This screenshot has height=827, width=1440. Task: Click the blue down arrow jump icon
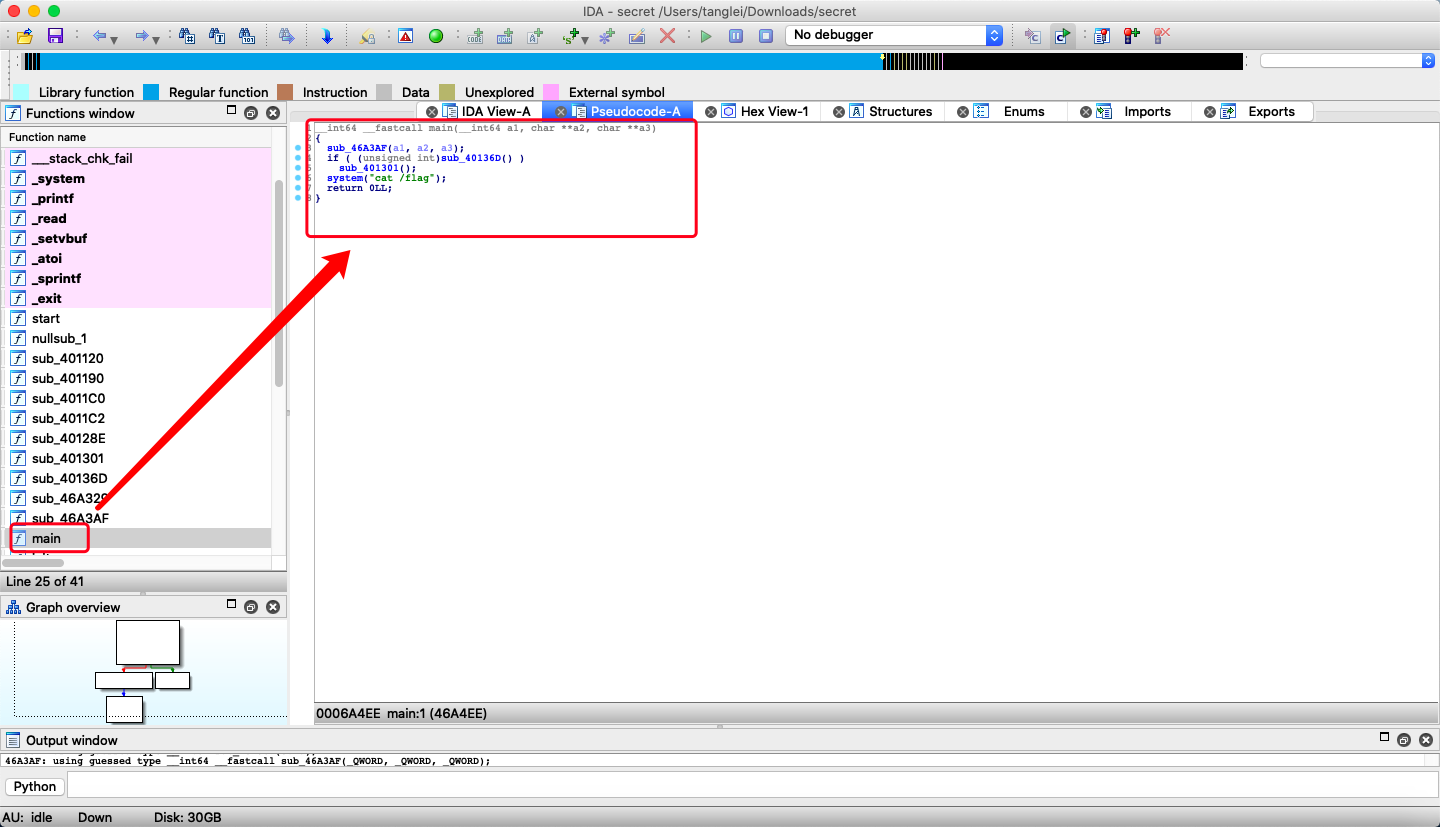(x=327, y=36)
